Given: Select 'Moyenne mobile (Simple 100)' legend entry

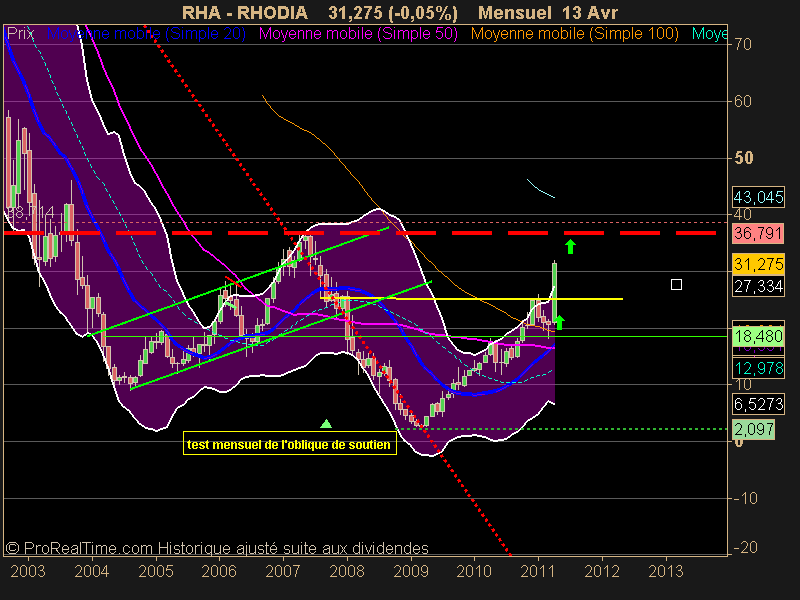Looking at the screenshot, I should [x=574, y=34].
